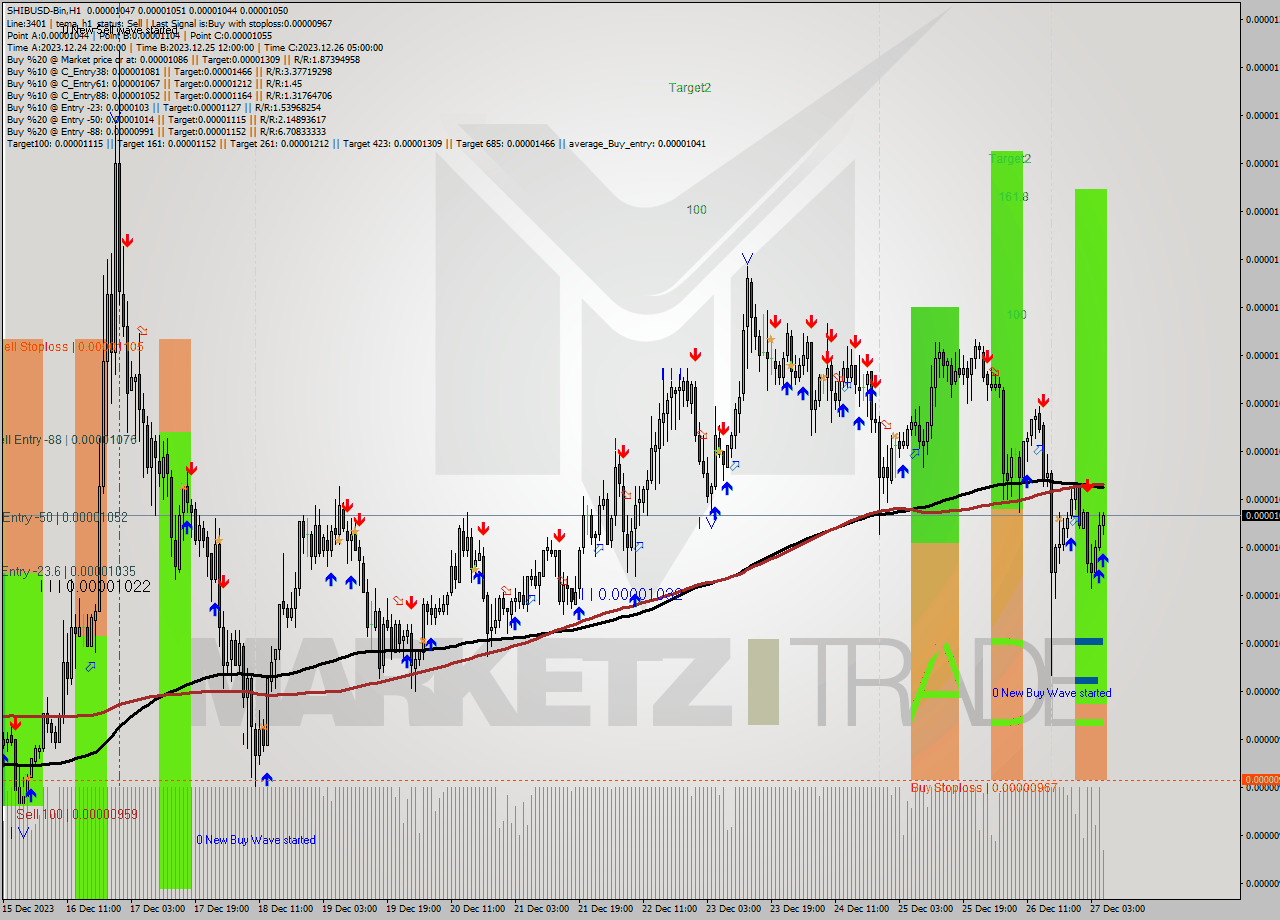
Task: Click '0 New Buy Wave started' in bottom indicator panel
Action: click(255, 840)
